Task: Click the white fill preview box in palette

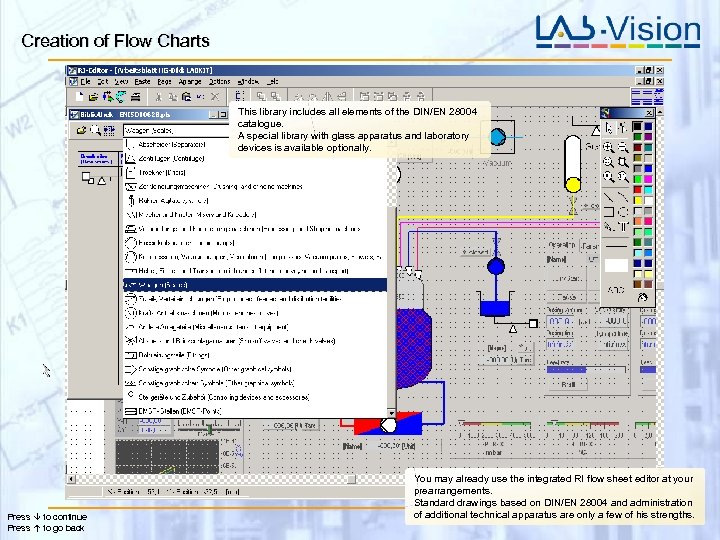Action: tap(616, 266)
